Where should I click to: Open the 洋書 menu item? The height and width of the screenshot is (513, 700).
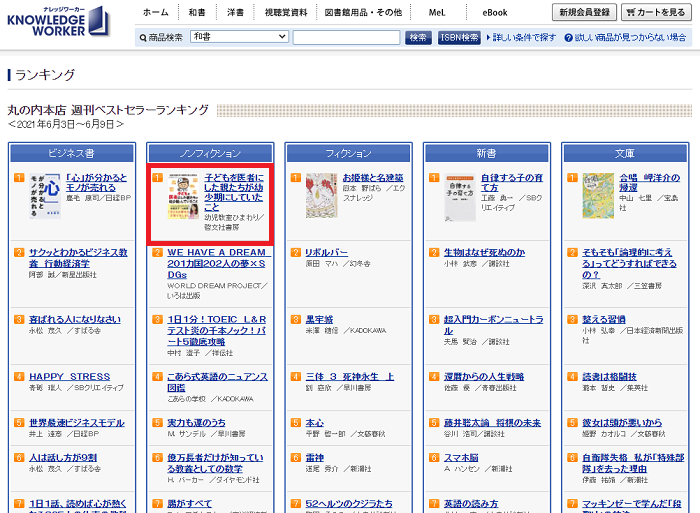(x=235, y=13)
